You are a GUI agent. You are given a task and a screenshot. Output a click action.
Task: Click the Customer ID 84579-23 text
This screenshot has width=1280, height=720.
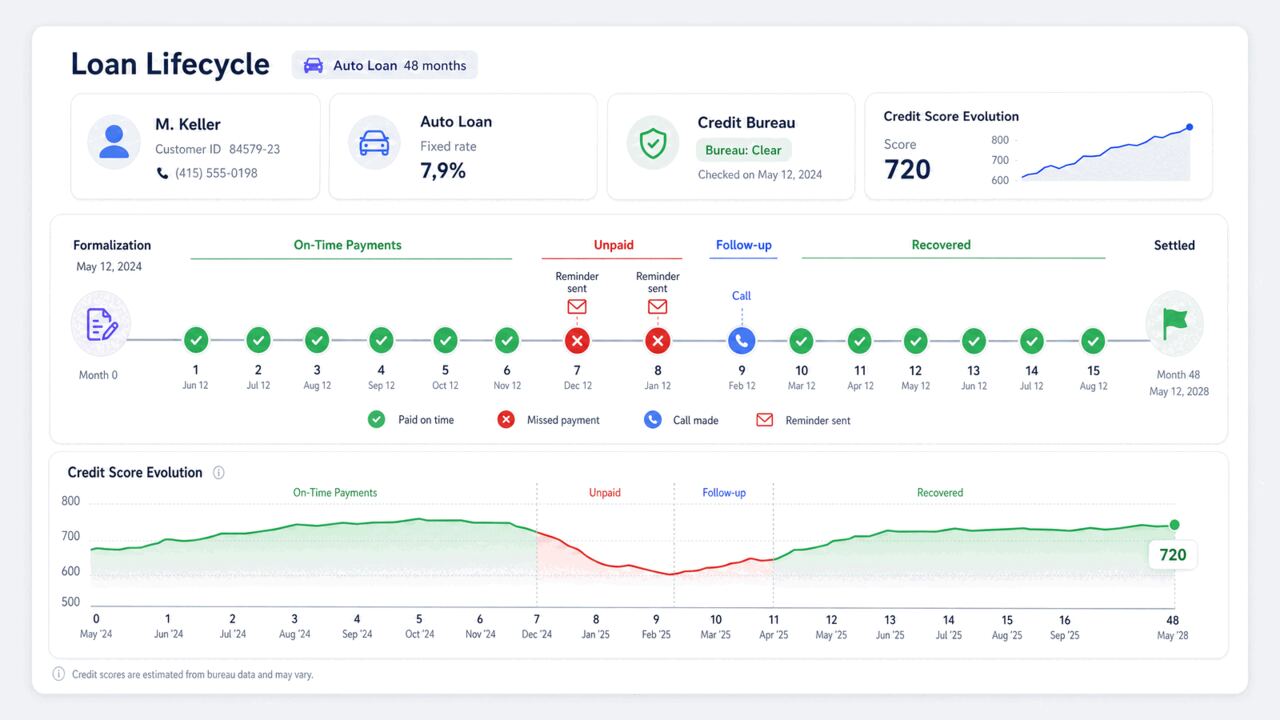tap(217, 149)
